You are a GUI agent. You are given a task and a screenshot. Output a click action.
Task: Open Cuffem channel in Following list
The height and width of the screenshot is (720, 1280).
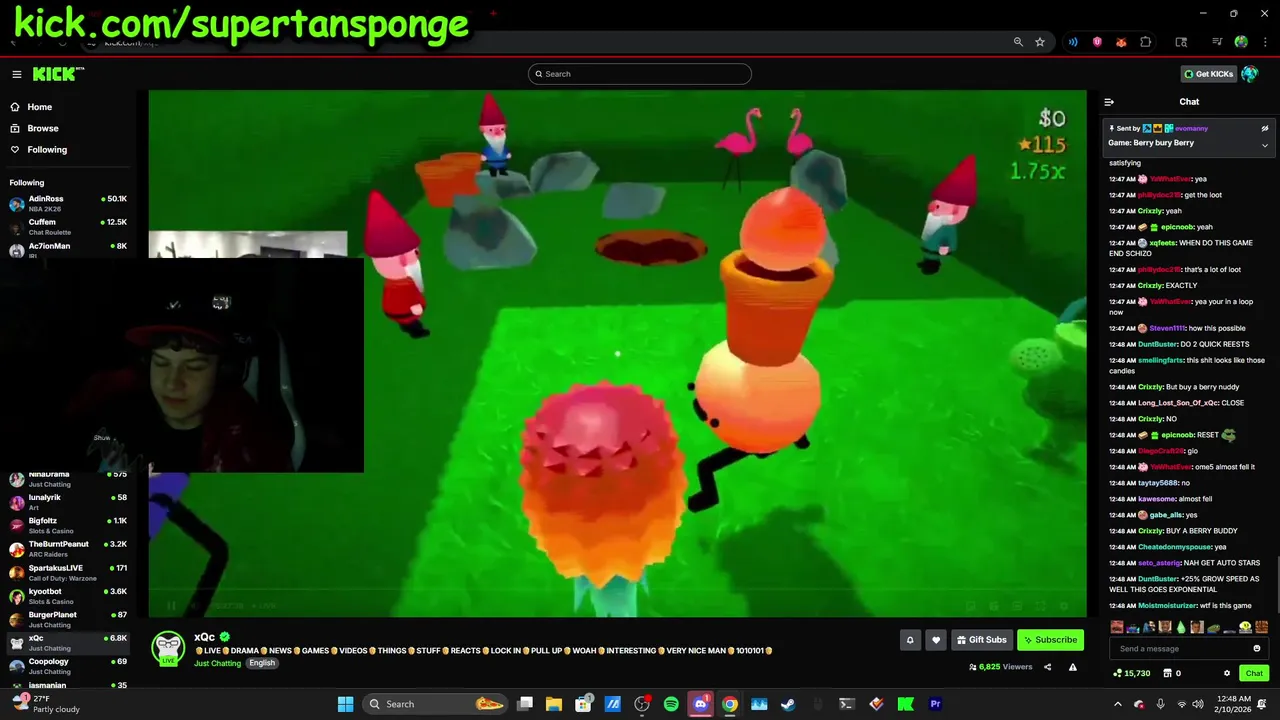[x=67, y=227]
